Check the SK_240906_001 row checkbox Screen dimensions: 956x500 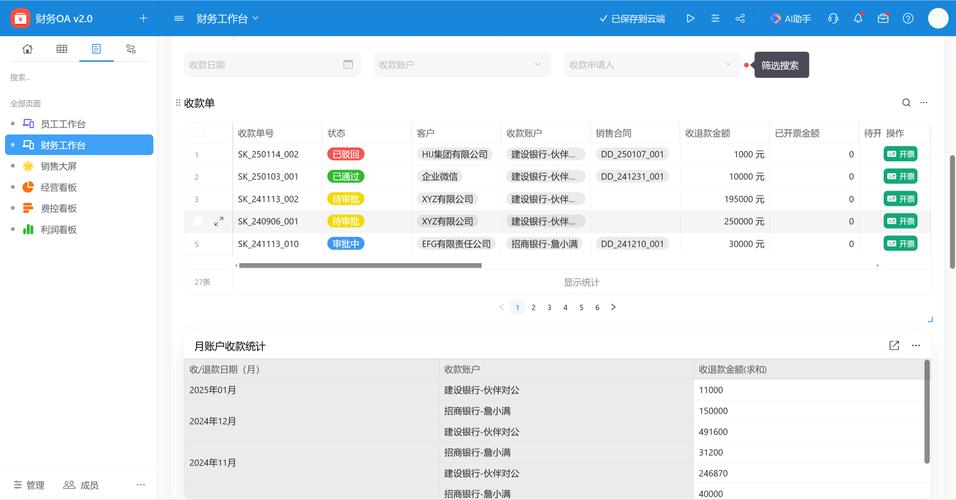click(x=198, y=221)
